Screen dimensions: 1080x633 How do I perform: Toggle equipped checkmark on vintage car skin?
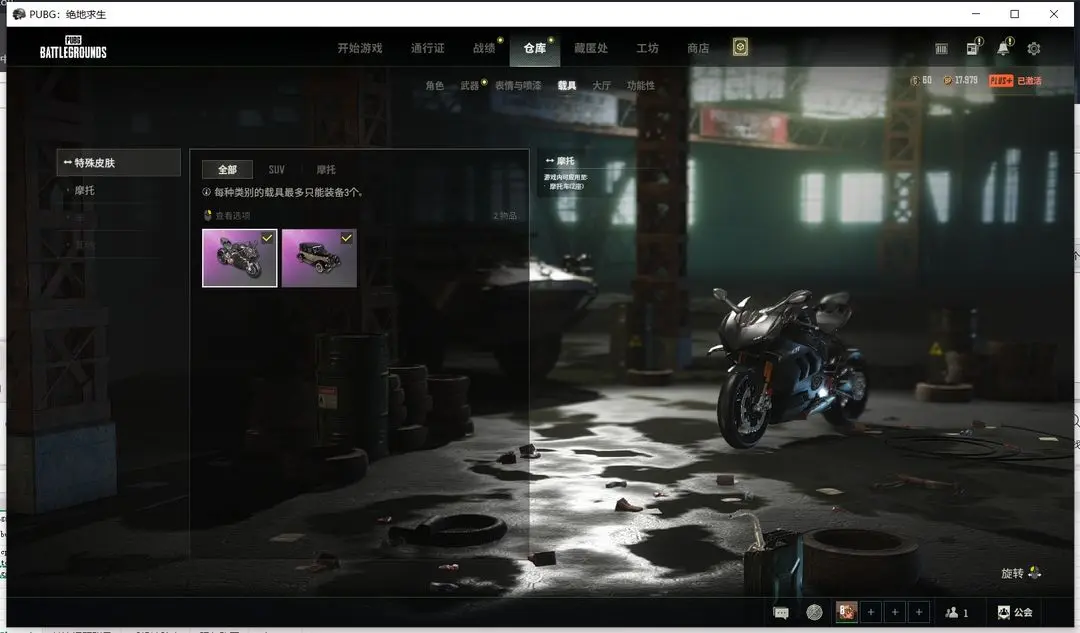(x=346, y=238)
